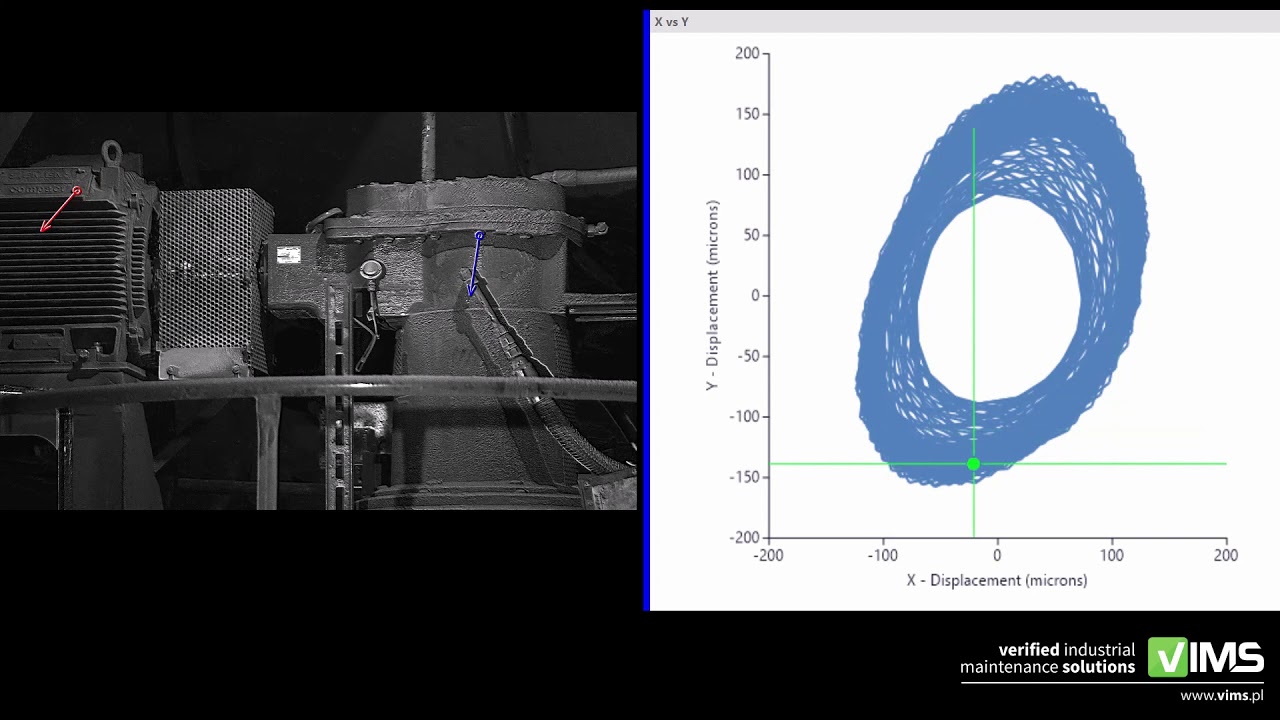Click the Y-axis tick value 150
Viewport: 1280px width, 720px height.
747,114
